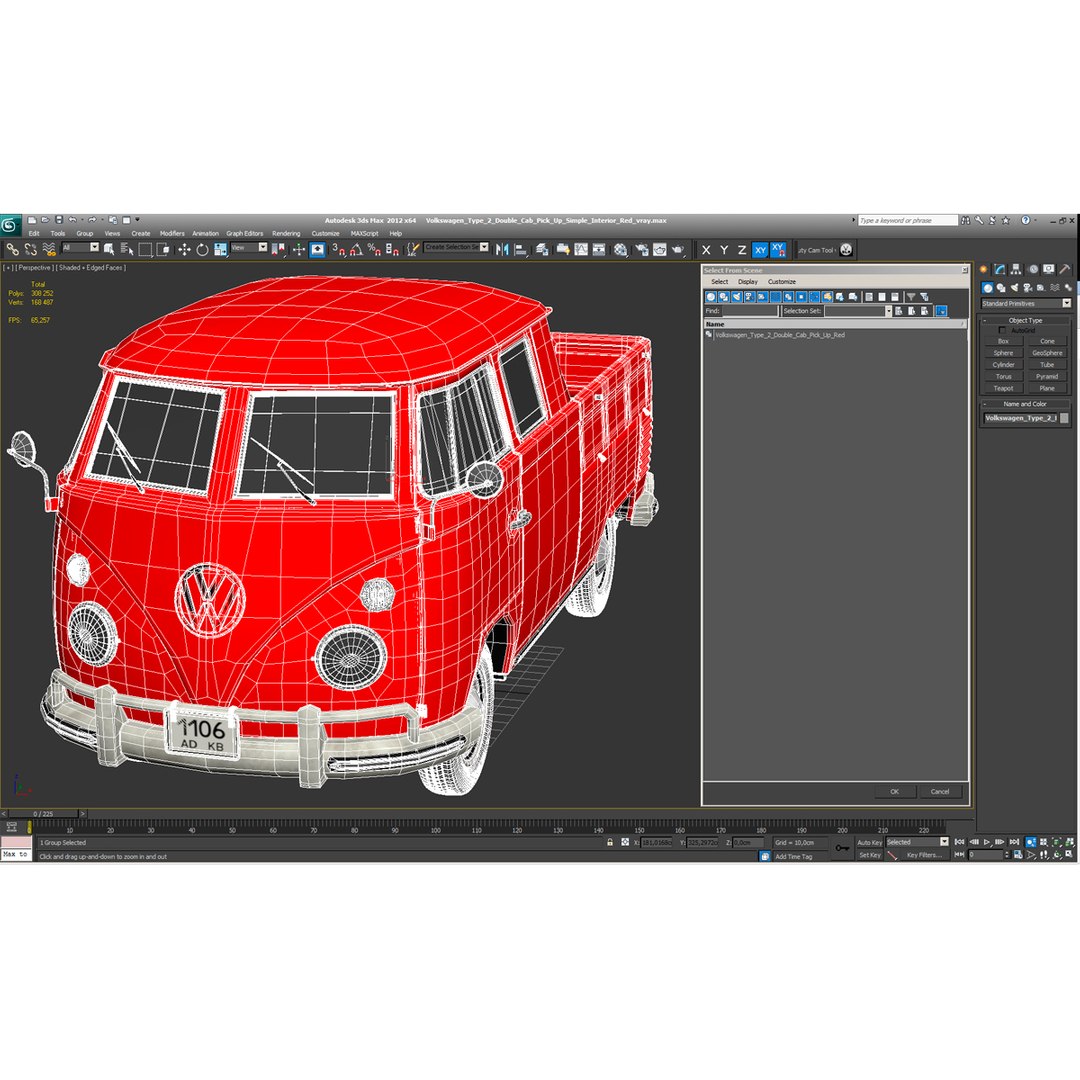Enable the AutoGrid checkbox
Viewport: 1080px width, 1080px height.
[x=1002, y=331]
